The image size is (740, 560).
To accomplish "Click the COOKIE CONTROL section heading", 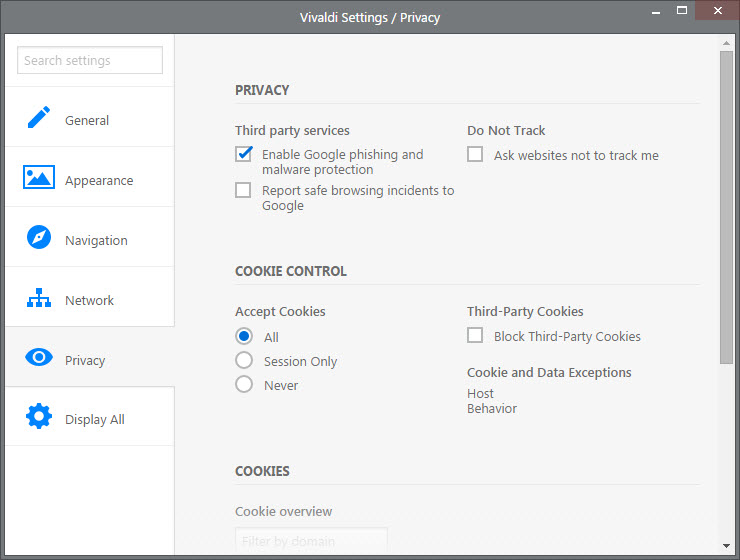I will coord(291,271).
